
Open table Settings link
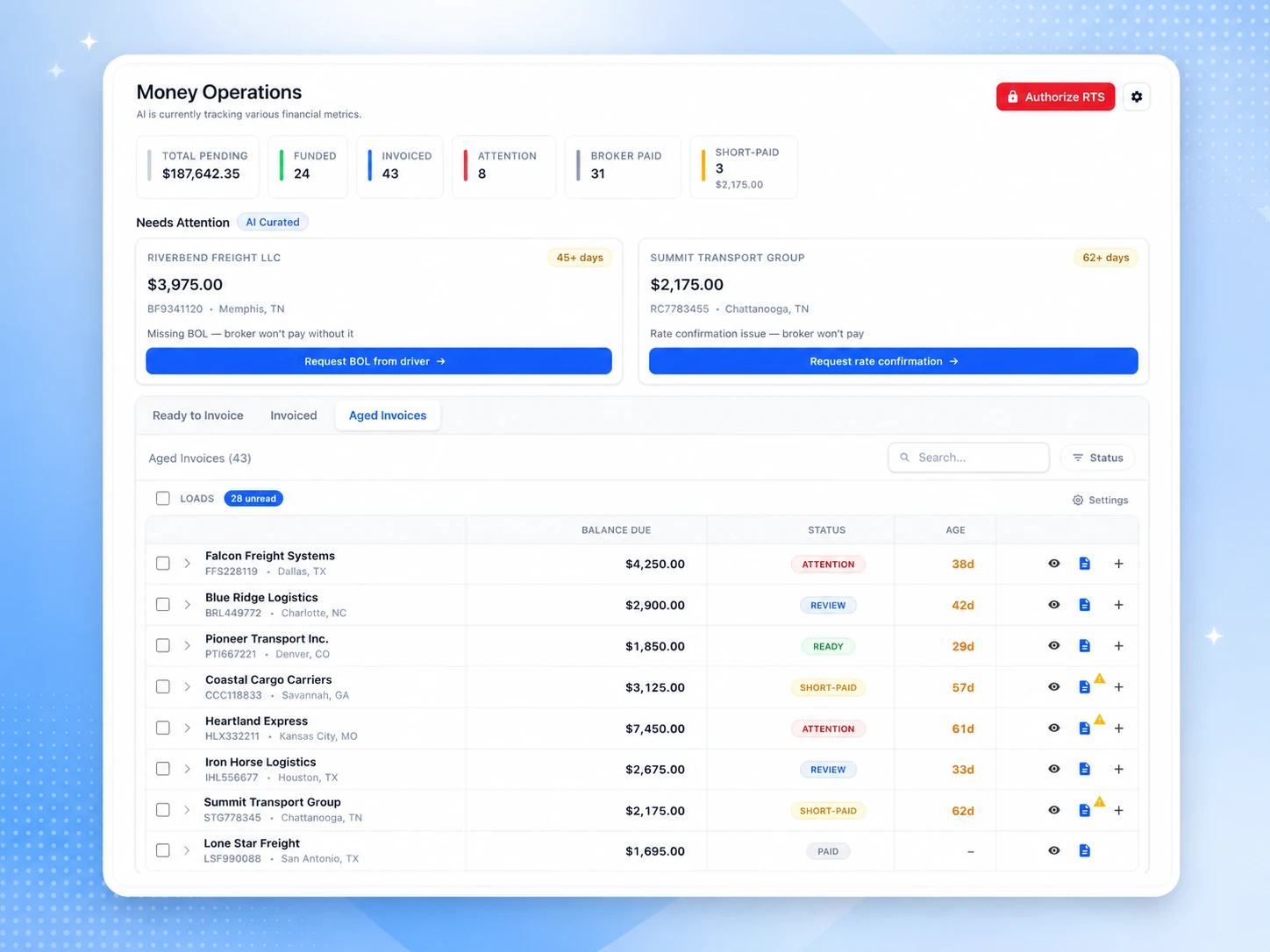point(1100,500)
